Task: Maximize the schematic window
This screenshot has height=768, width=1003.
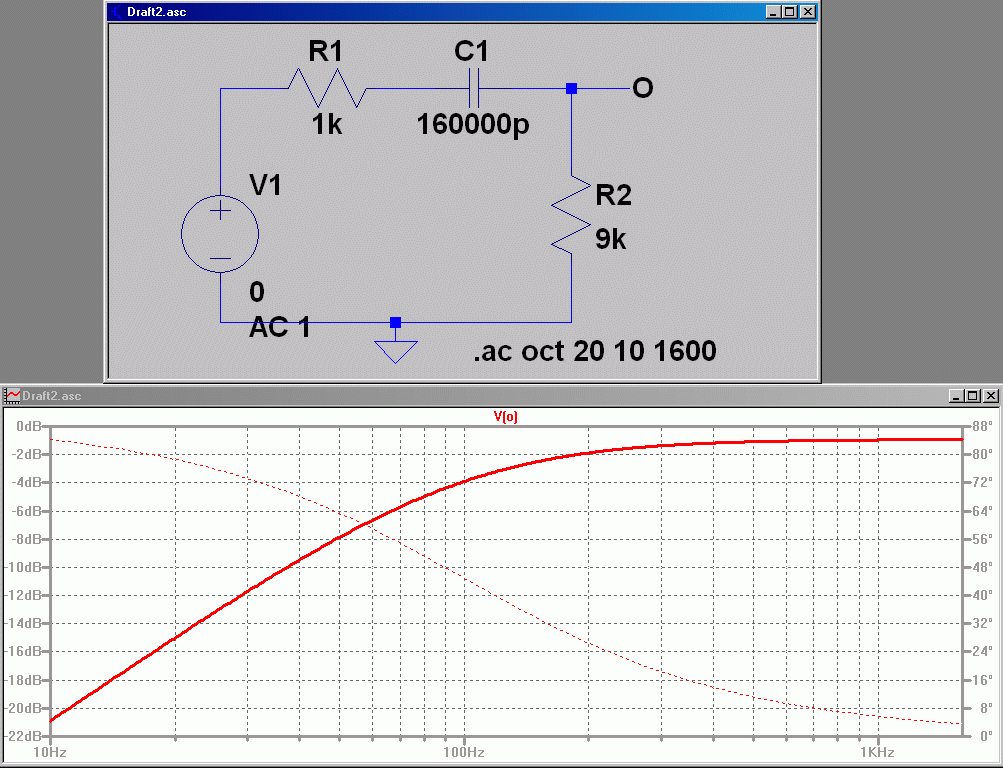Action: click(789, 12)
